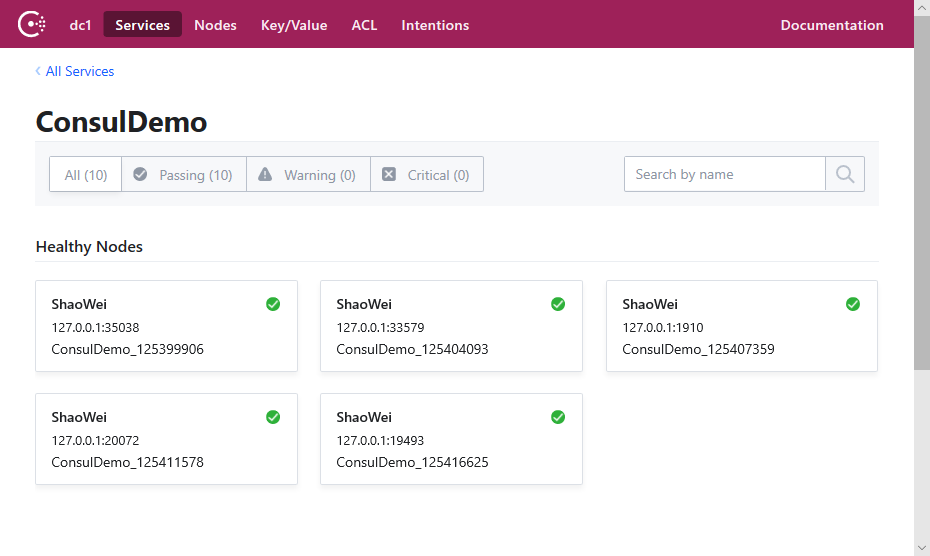Screen dimensions: 930x556
Task: Click green check on ConsulDemo_125416625 card
Action: point(558,417)
